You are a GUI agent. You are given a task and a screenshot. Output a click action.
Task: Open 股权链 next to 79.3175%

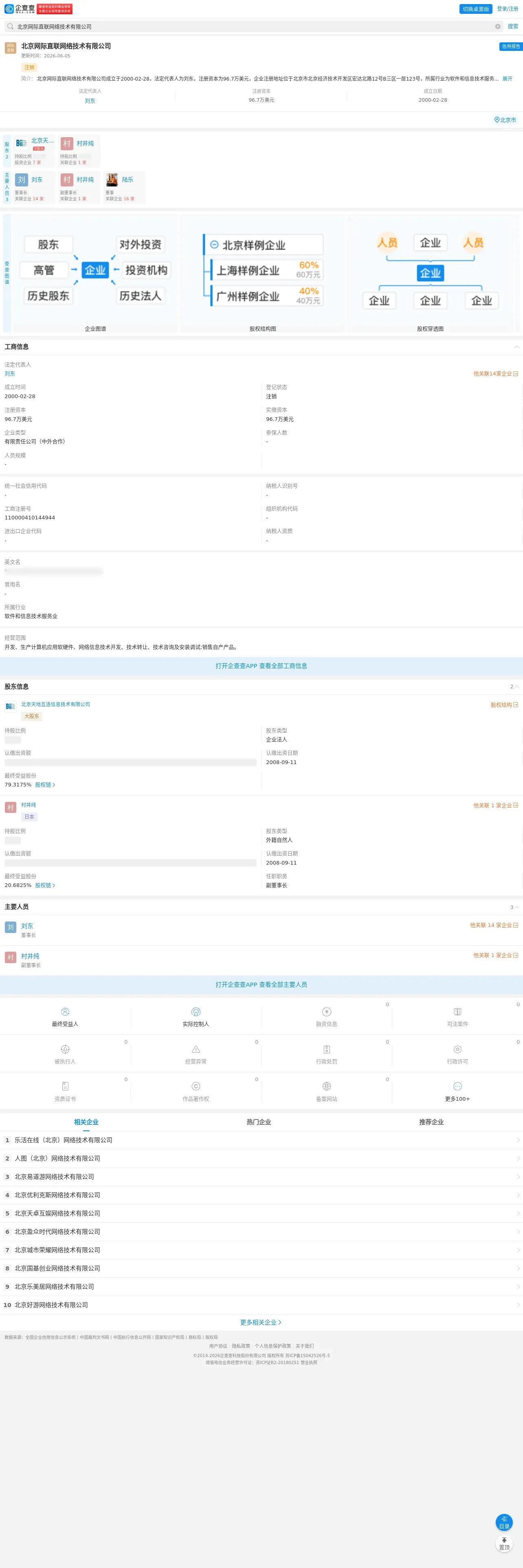point(45,784)
